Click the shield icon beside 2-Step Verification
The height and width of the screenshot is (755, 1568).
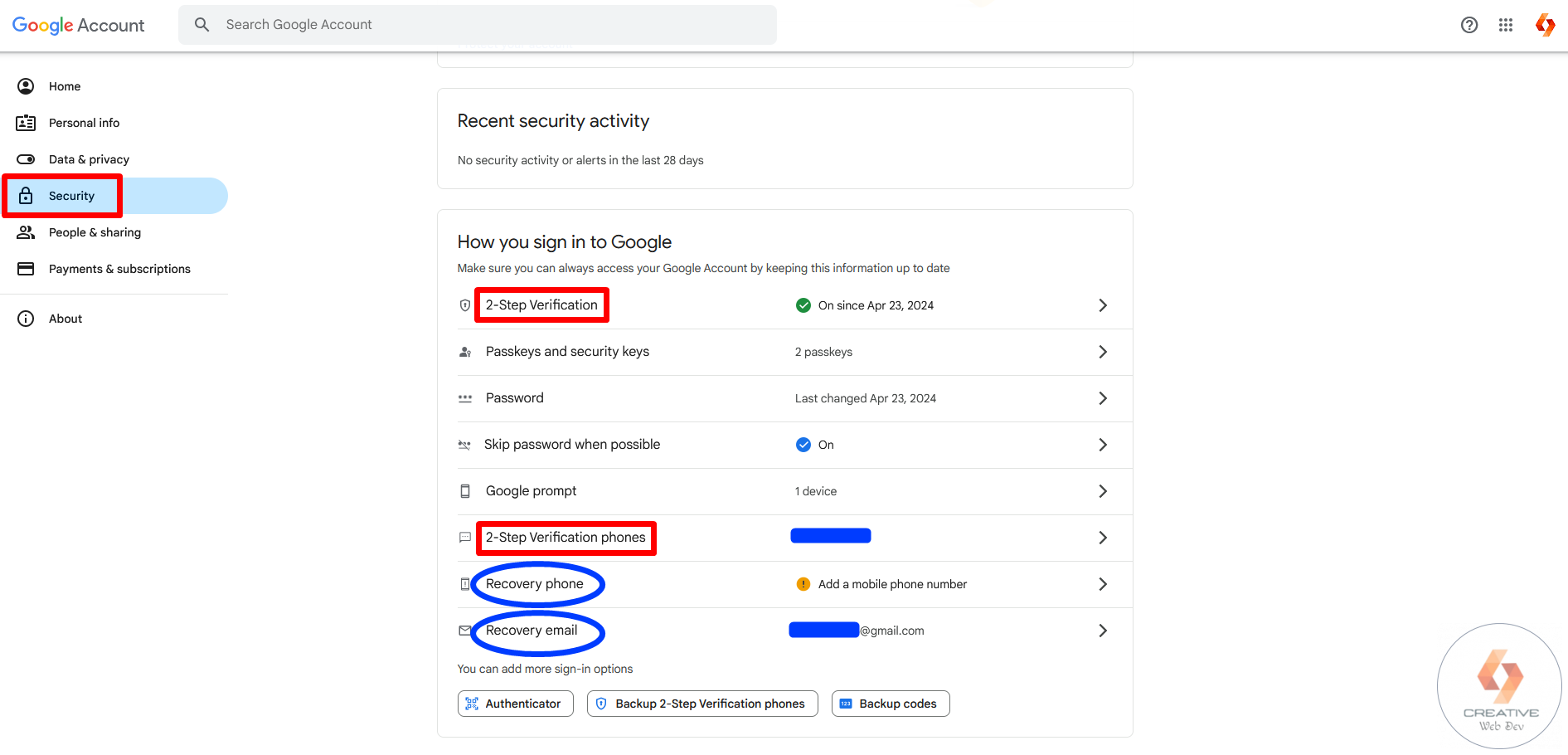[x=465, y=305]
